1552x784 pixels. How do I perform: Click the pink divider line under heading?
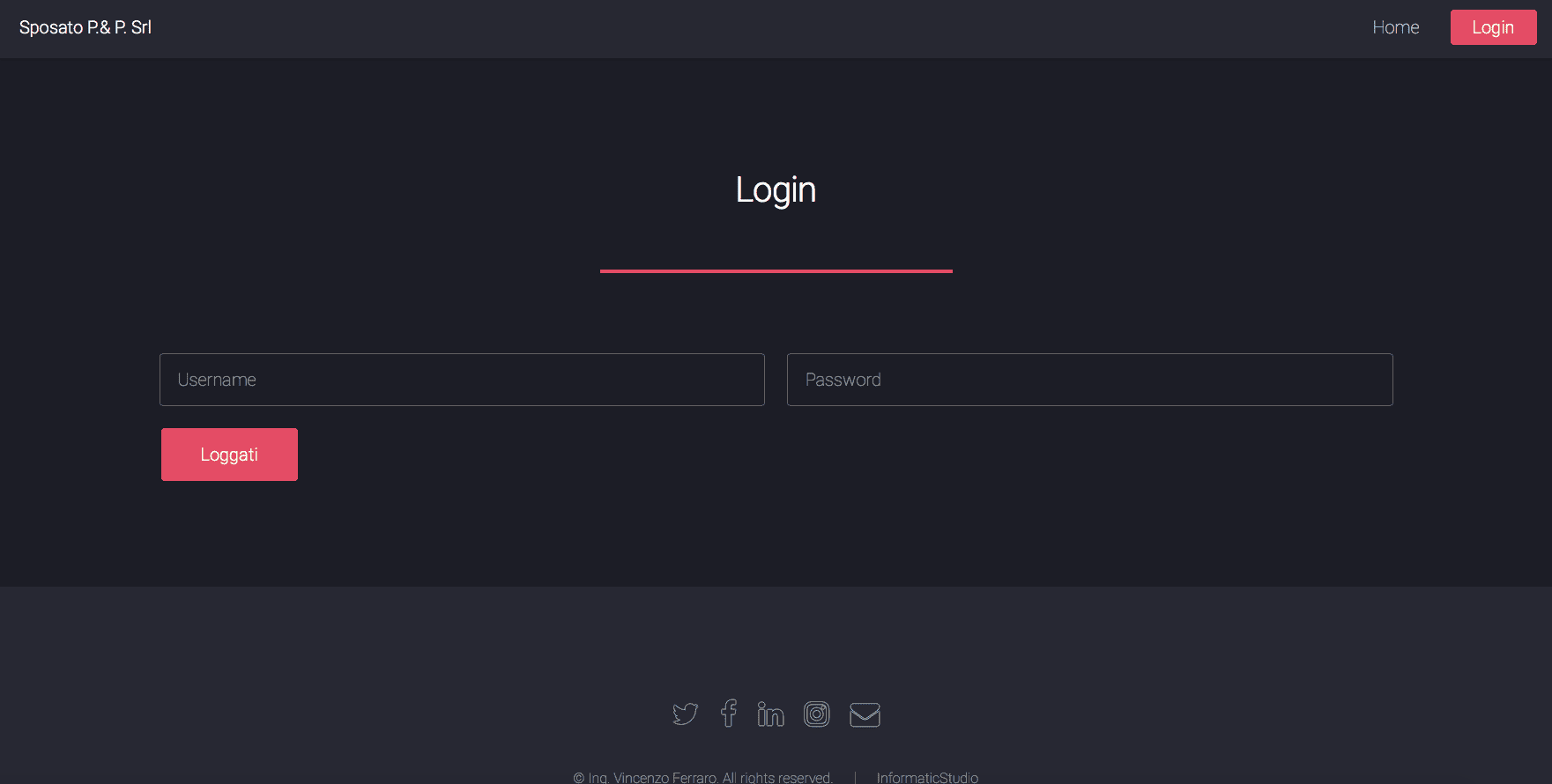pyautogui.click(x=776, y=271)
